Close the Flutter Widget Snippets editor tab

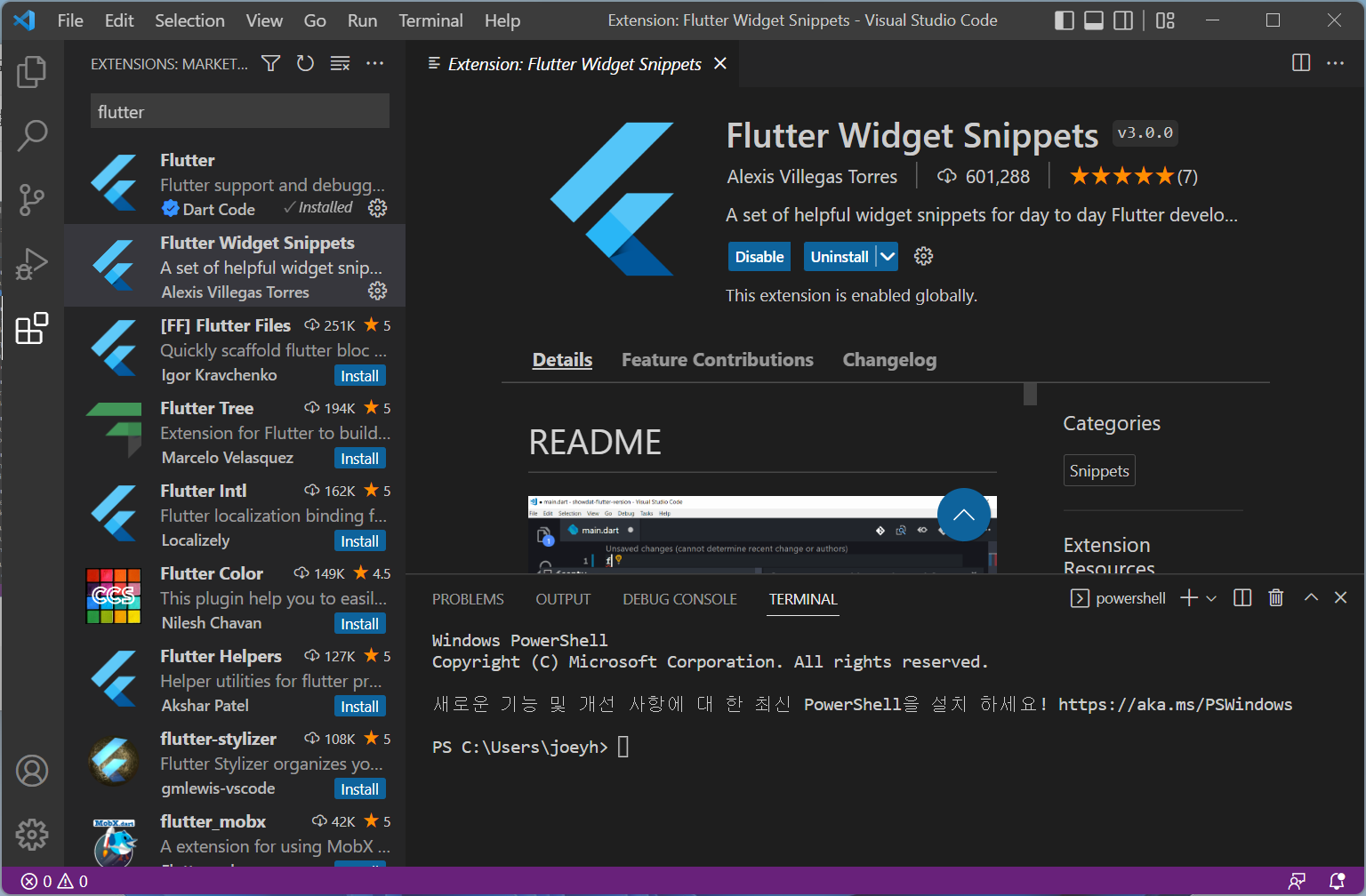[x=720, y=63]
